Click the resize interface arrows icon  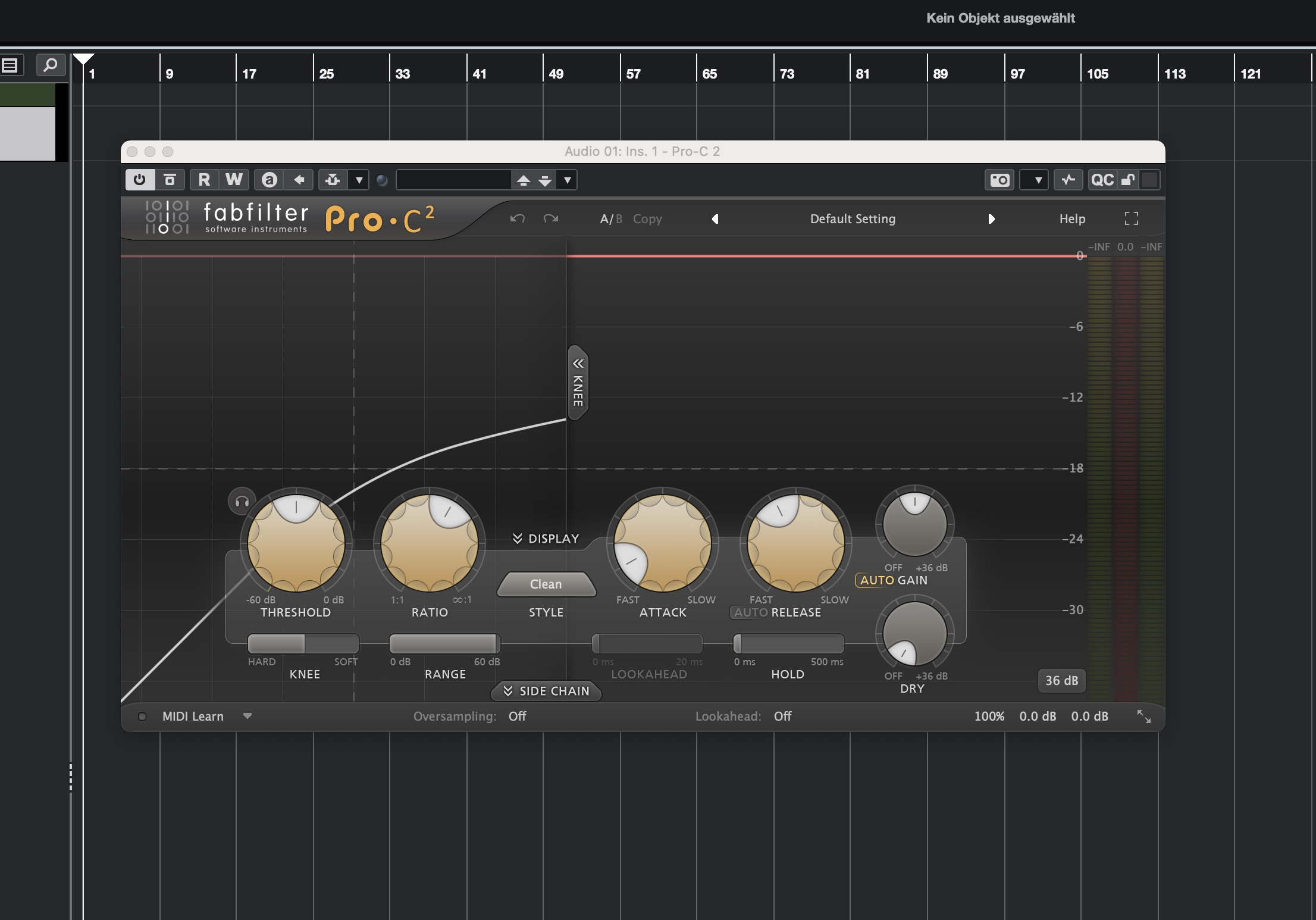point(1143,716)
